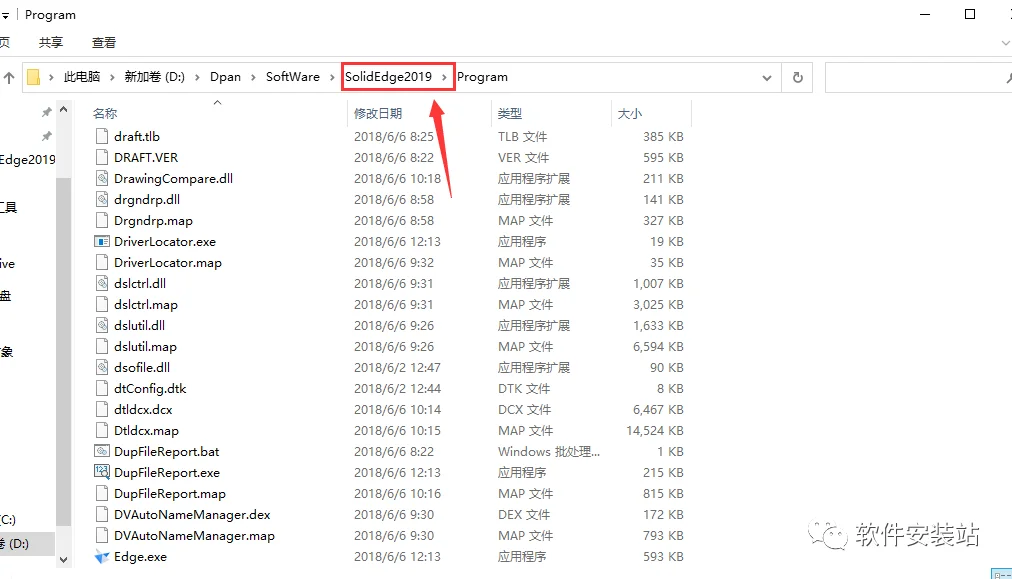Image resolution: width=1012 pixels, height=579 pixels.
Task: Click the dslutil.dll file icon
Action: click(101, 325)
